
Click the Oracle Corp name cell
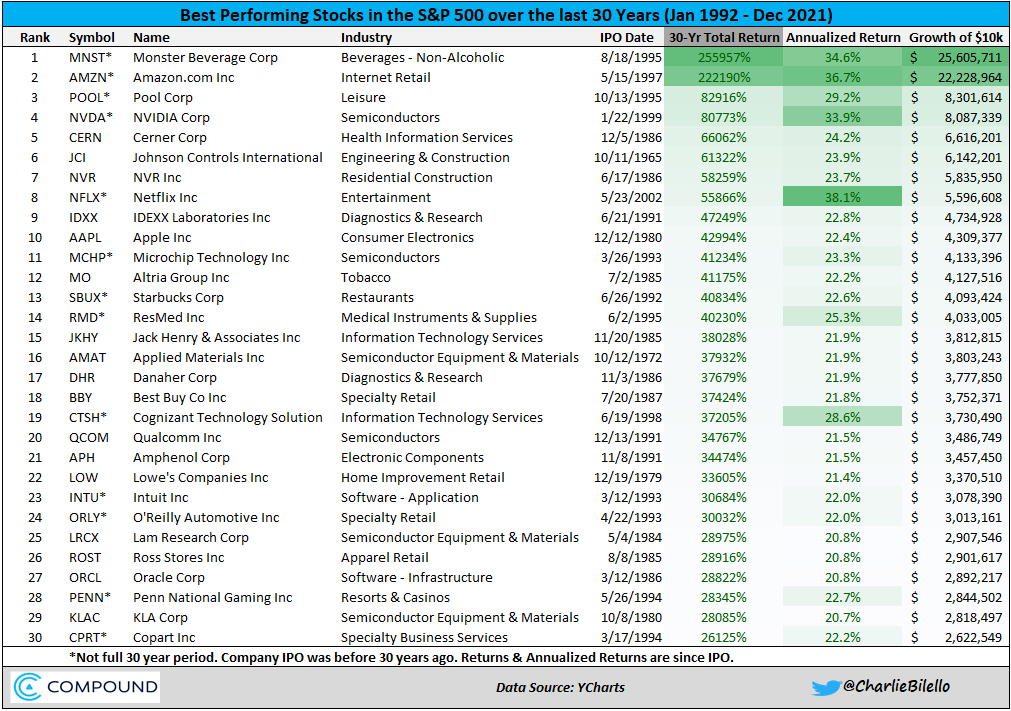tap(169, 577)
